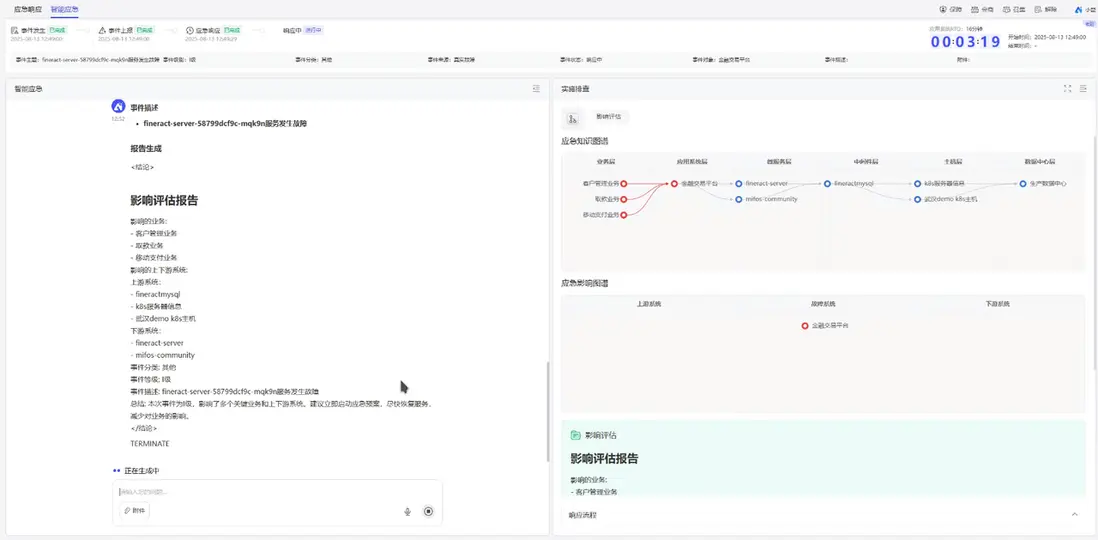The width and height of the screenshot is (1098, 540).
Task: Click the 影响评估 document icon in green card
Action: (575, 435)
